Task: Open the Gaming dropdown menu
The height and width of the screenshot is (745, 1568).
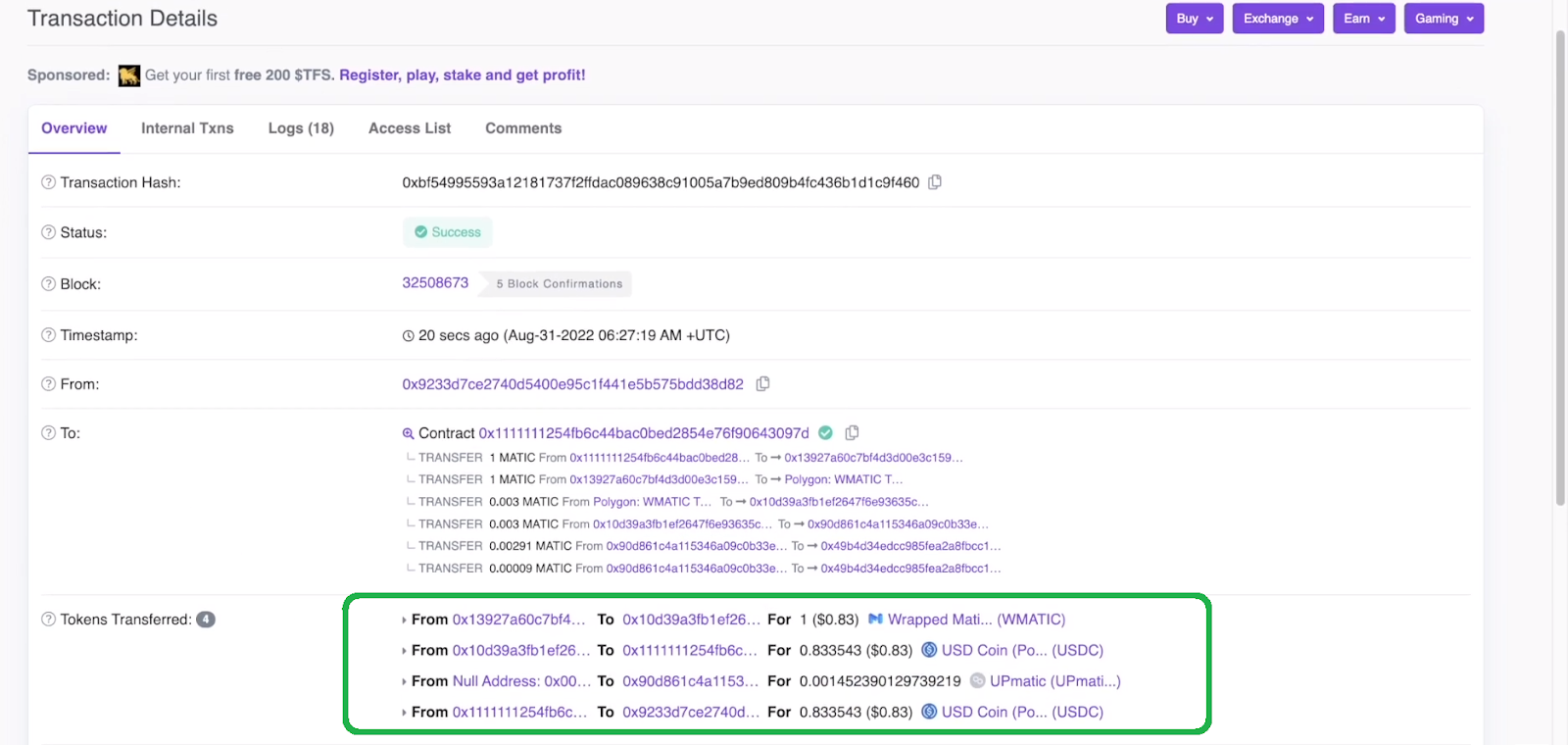Action: (1445, 19)
